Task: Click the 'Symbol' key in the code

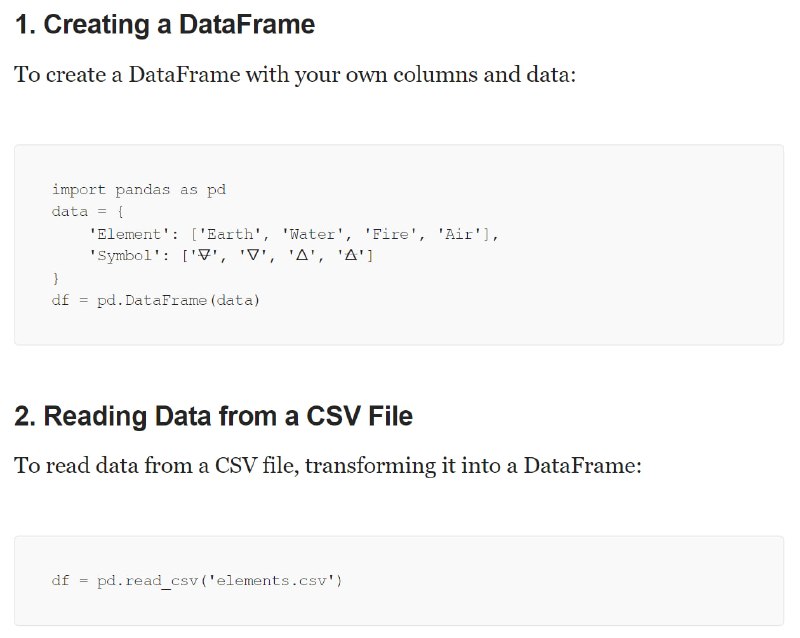Action: click(x=124, y=256)
